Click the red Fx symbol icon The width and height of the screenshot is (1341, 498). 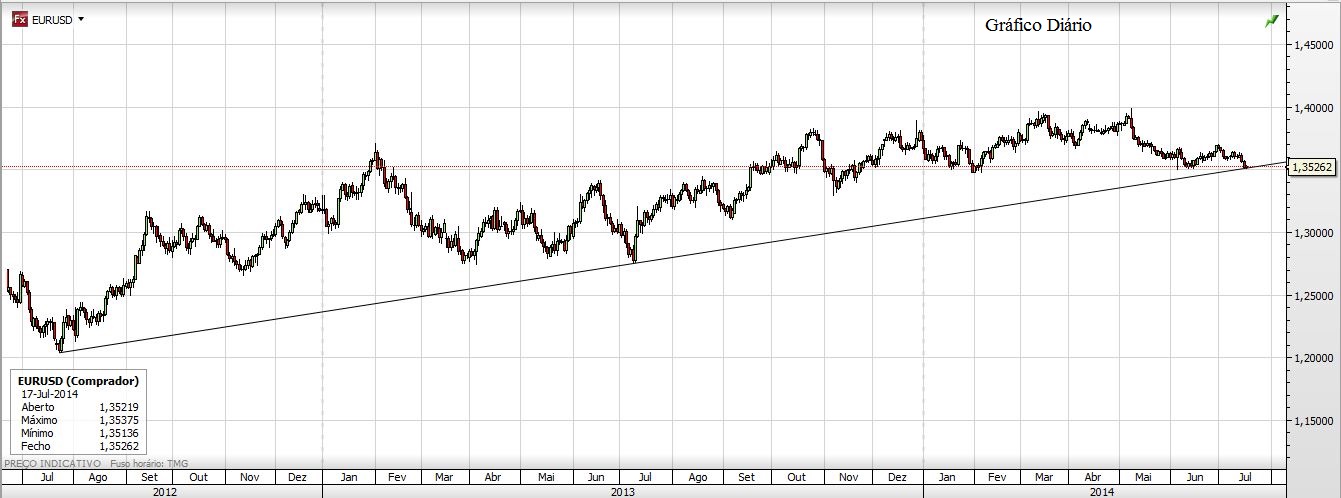[19, 20]
